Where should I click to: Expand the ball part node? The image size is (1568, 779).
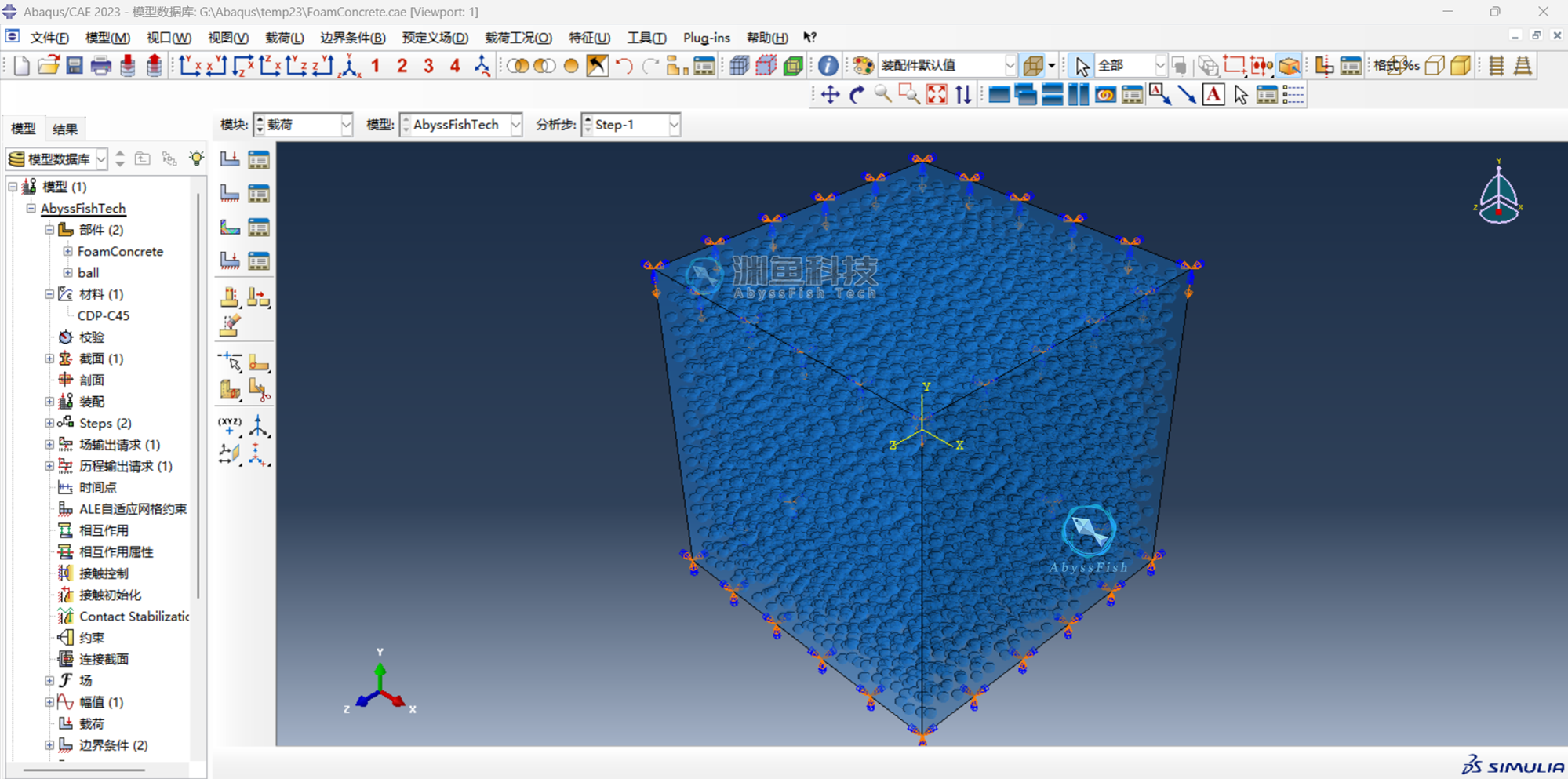tap(68, 273)
